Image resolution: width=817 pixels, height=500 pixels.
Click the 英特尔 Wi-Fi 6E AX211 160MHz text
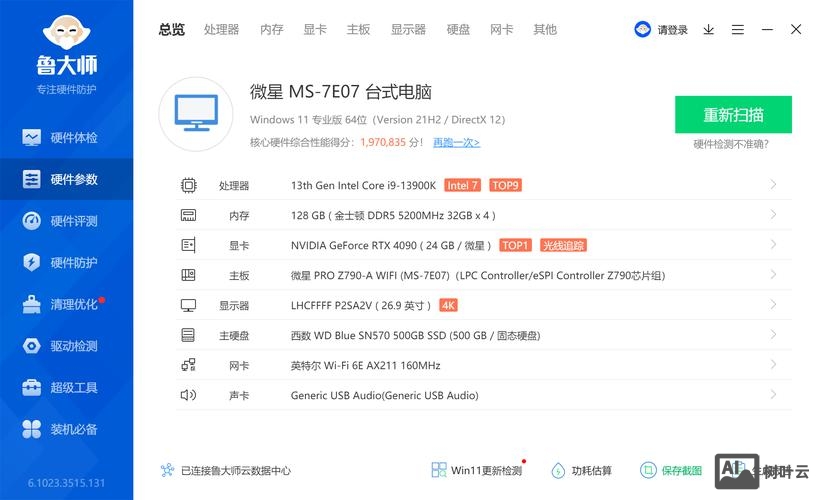click(365, 366)
